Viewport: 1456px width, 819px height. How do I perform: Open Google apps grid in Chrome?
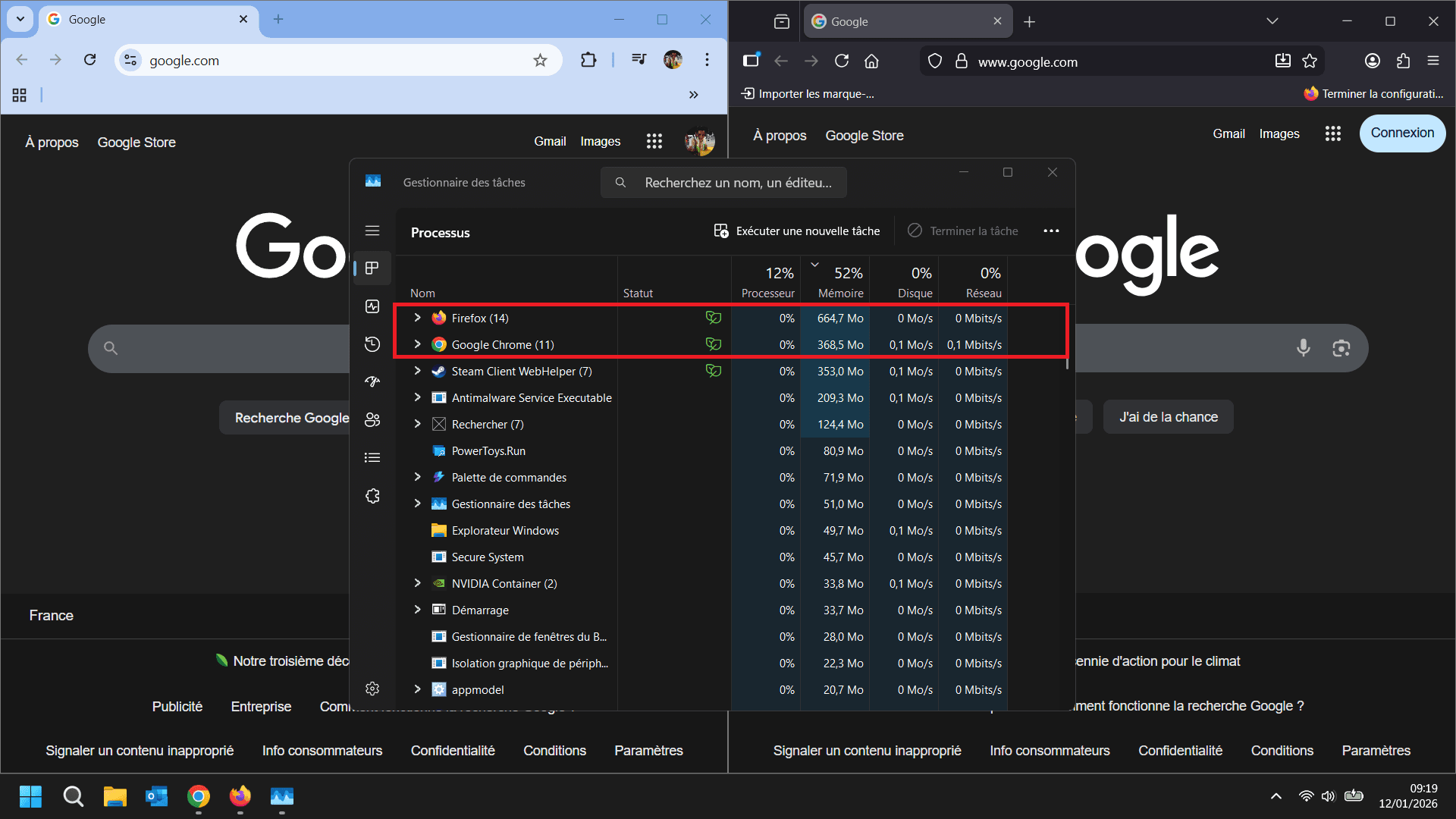tap(654, 141)
